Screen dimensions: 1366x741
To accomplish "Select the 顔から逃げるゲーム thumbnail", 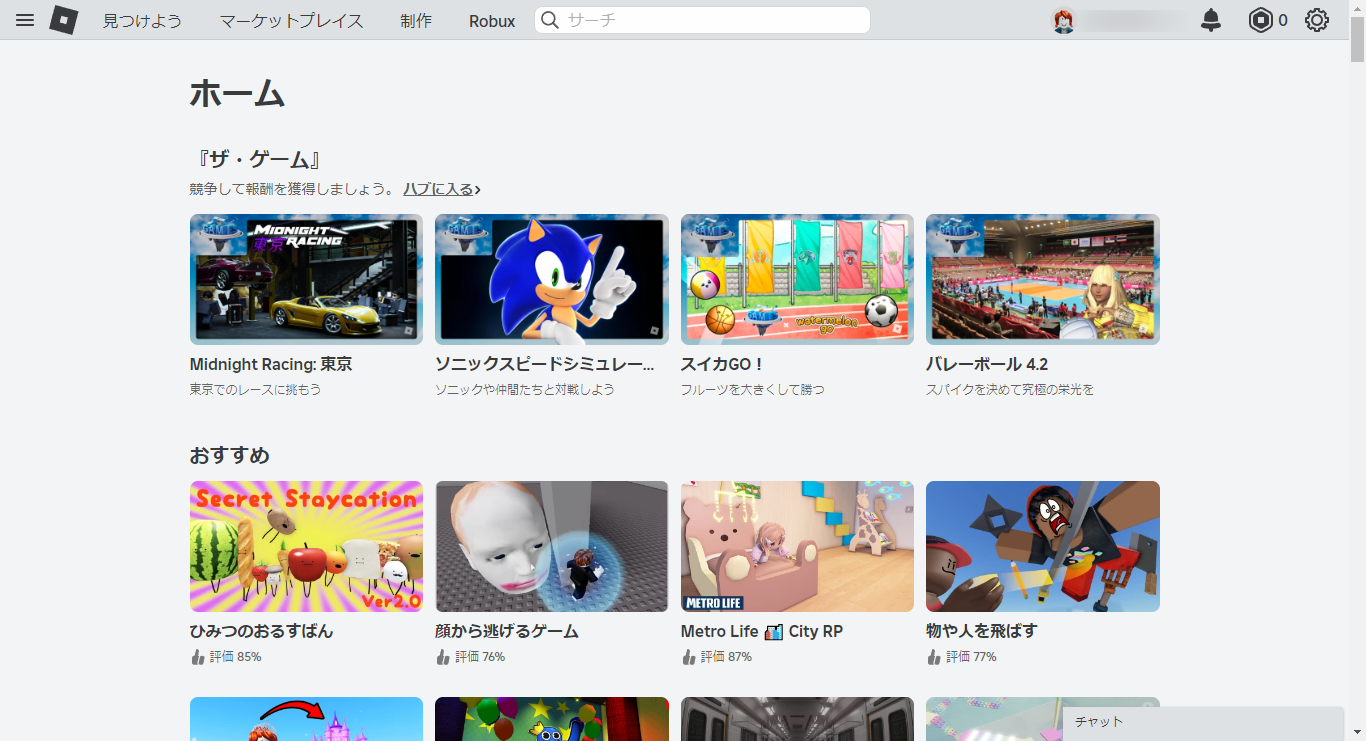I will pos(552,546).
